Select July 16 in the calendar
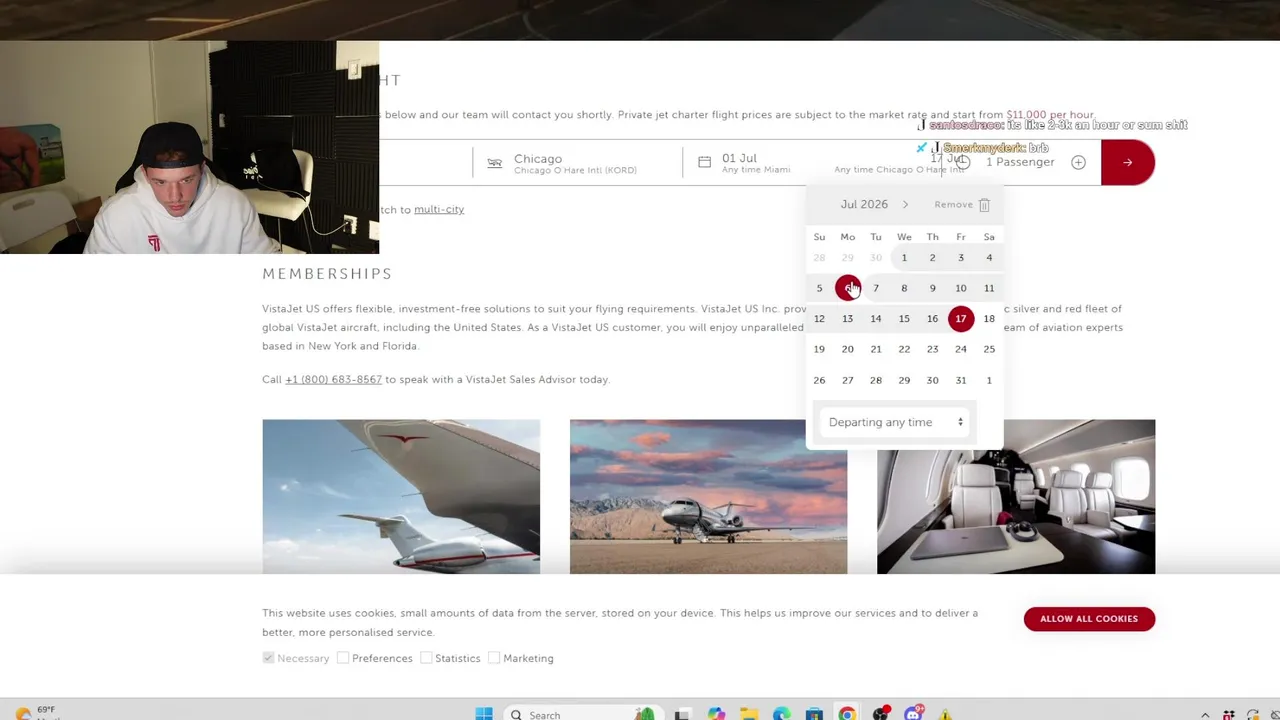1280x720 pixels. pos(932,319)
